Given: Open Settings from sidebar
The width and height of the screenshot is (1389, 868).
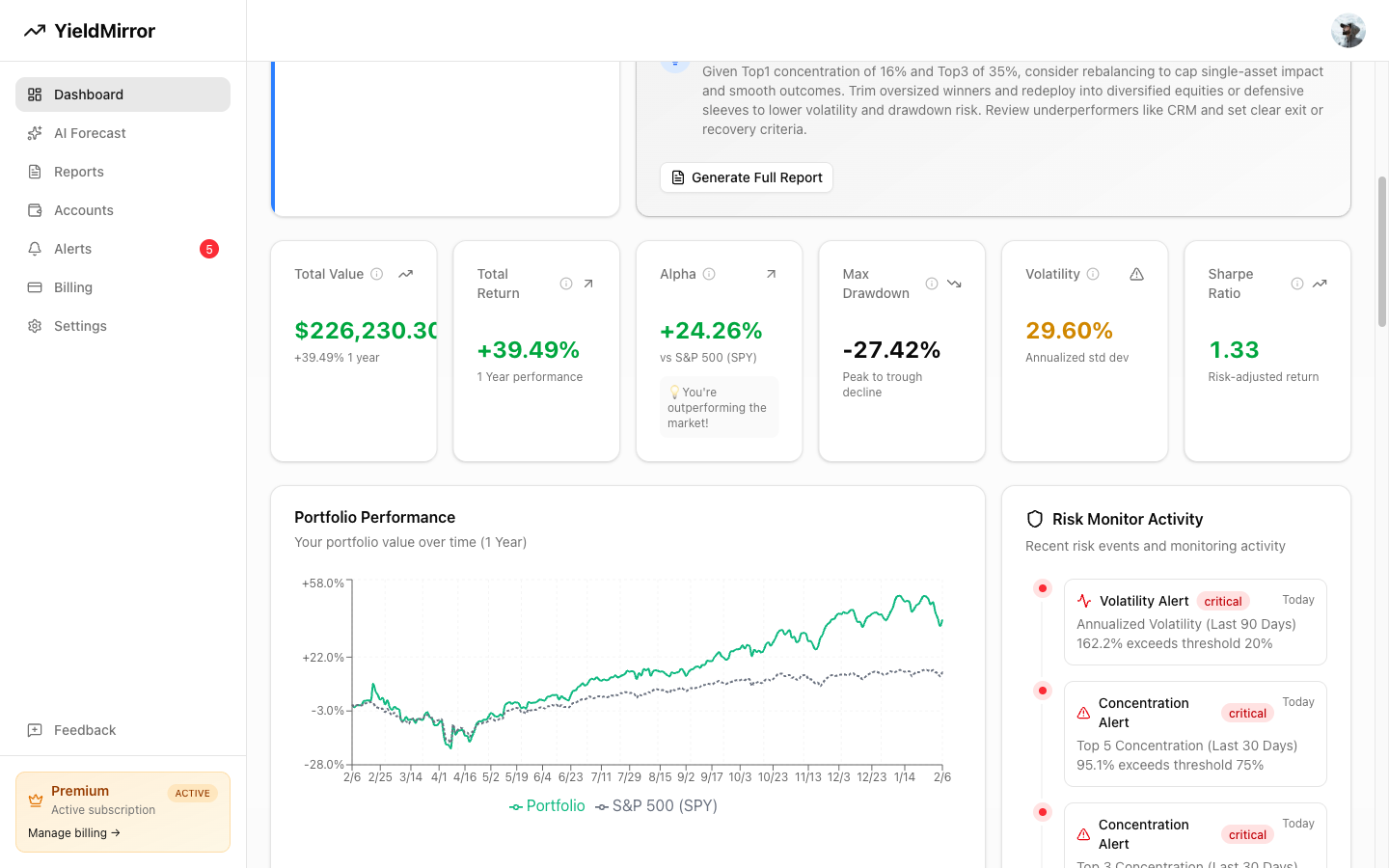Looking at the screenshot, I should tap(123, 326).
